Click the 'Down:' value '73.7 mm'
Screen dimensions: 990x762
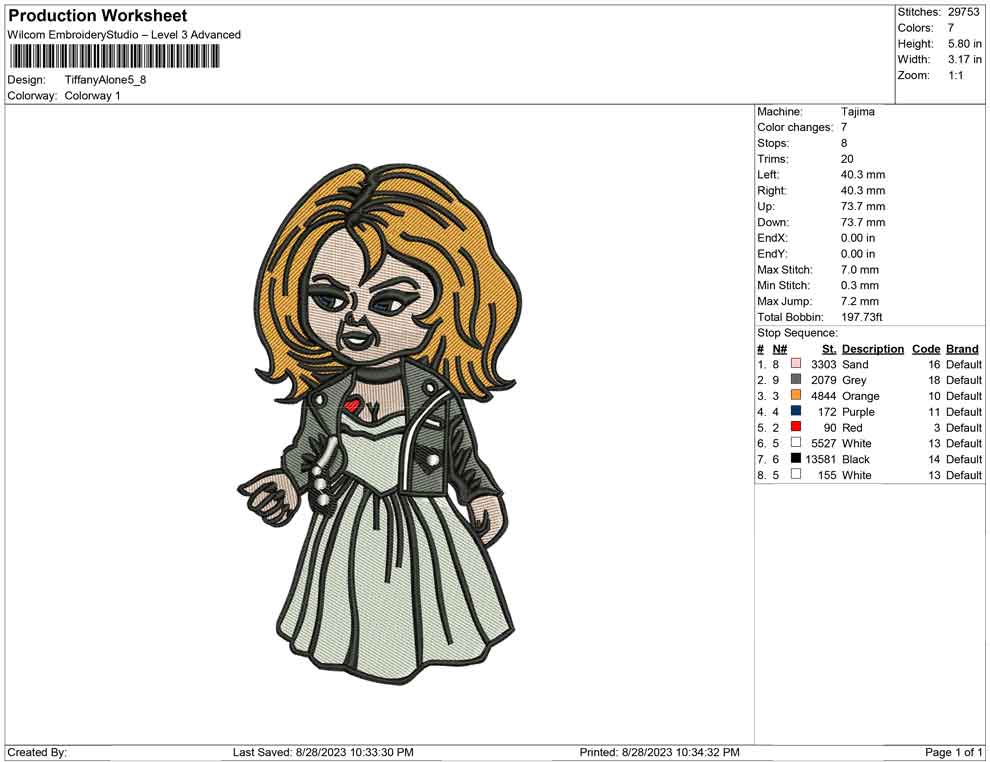[x=862, y=222]
